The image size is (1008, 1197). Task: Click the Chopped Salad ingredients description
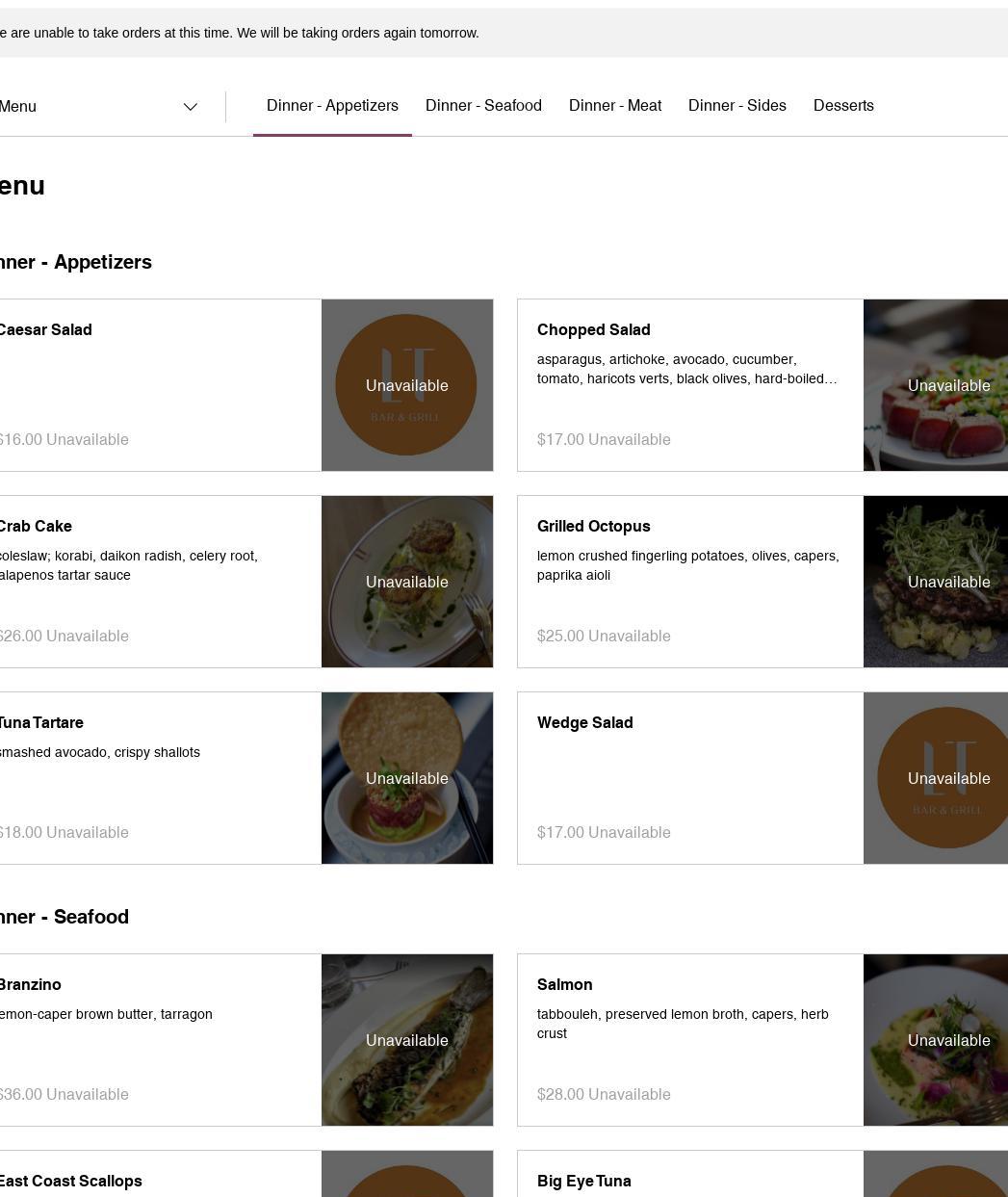point(686,369)
